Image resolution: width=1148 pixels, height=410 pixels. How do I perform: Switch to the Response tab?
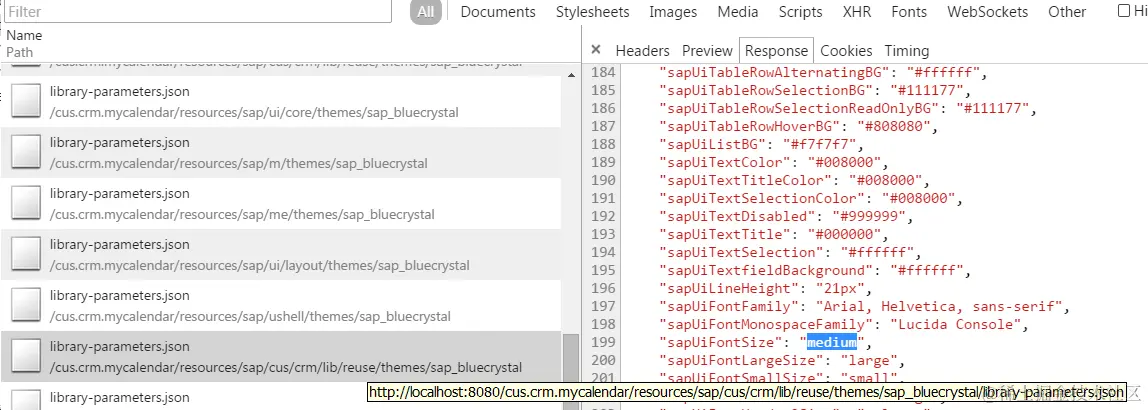pos(776,51)
